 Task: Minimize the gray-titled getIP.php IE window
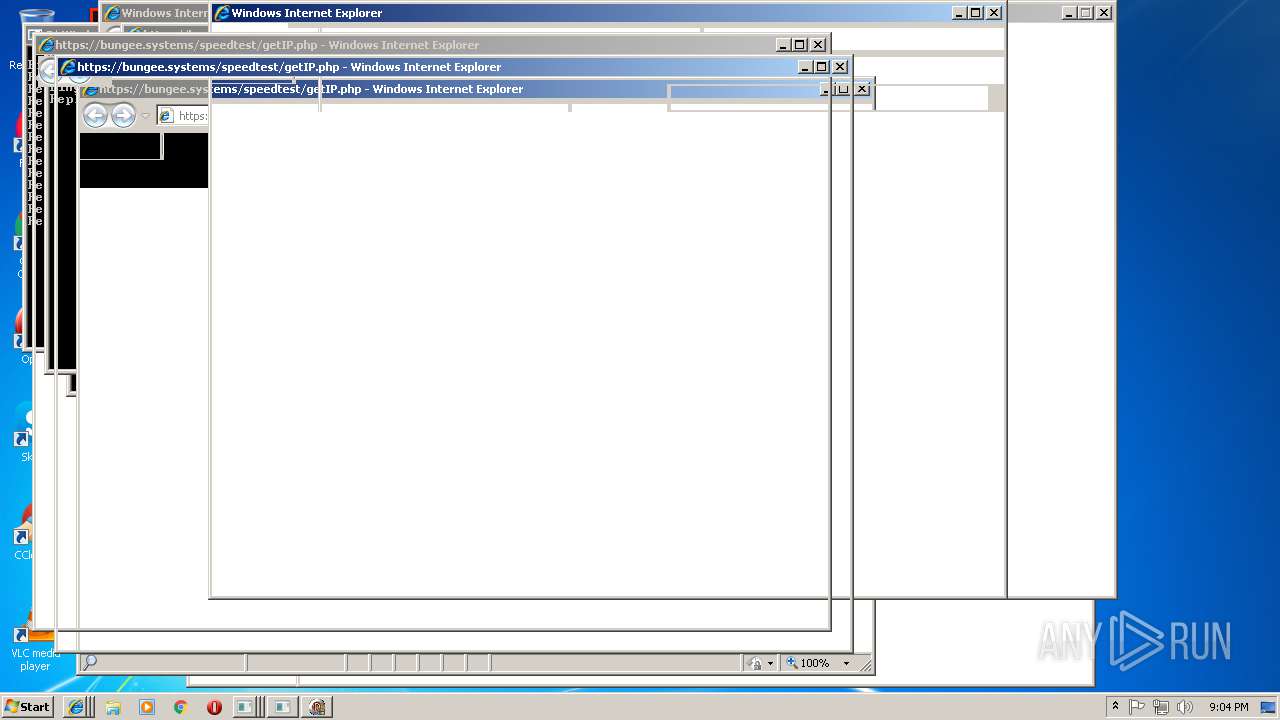pyautogui.click(x=783, y=45)
